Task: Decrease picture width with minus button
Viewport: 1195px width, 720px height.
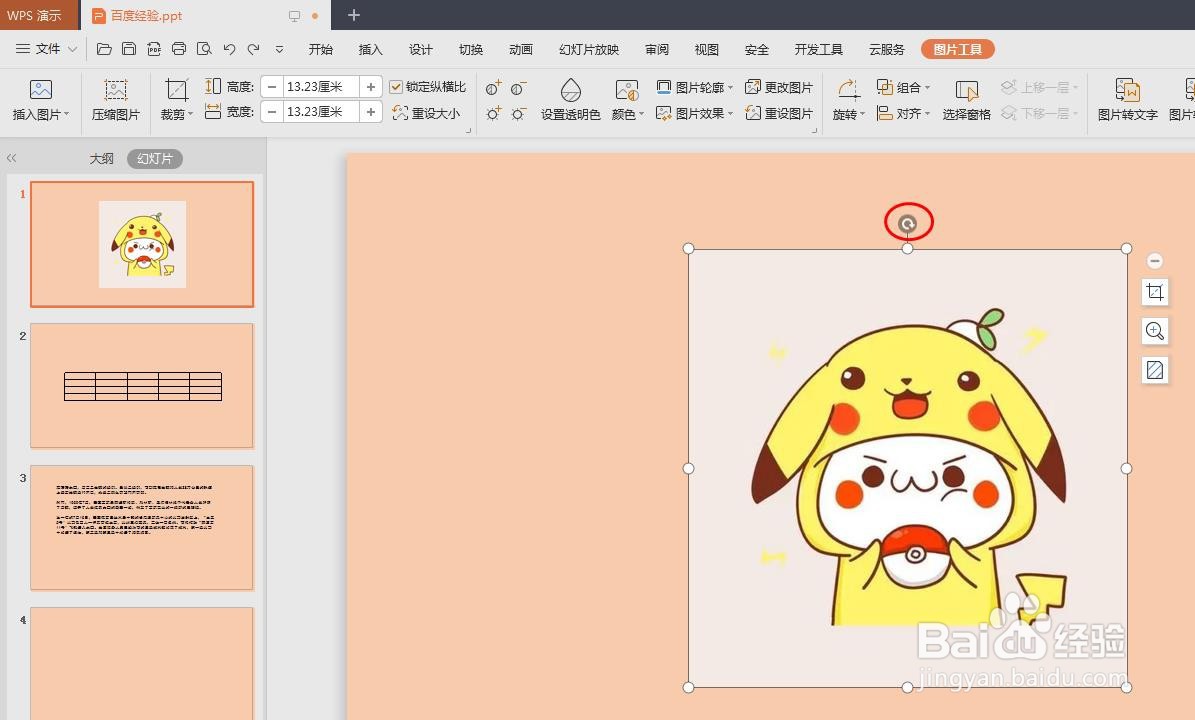Action: click(271, 112)
